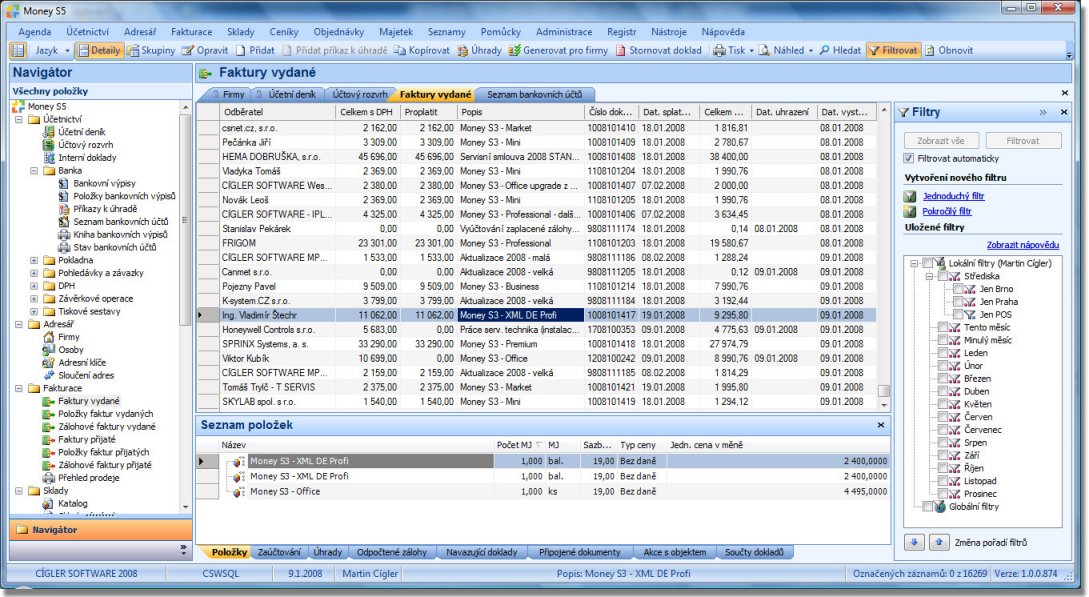The width and height of the screenshot is (1089, 597).
Task: Open Katalog under Sklady
Action: click(x=72, y=503)
